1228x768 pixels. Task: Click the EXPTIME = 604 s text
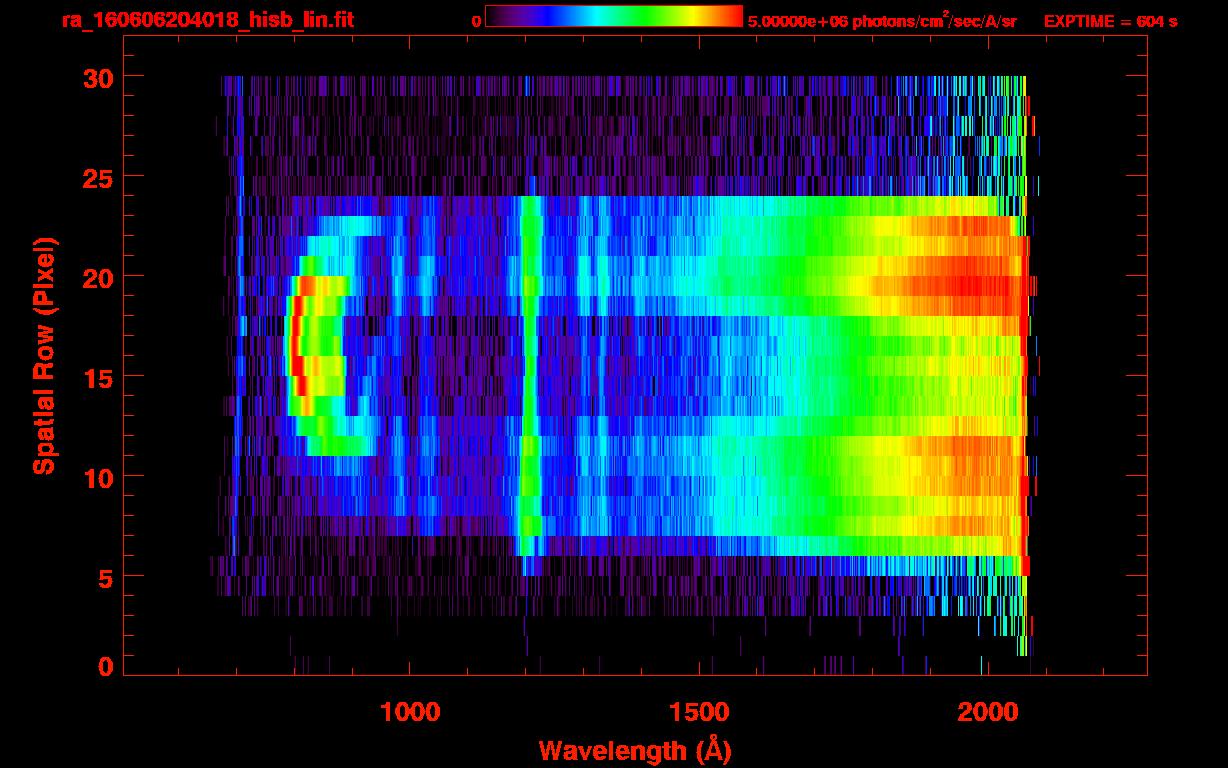coord(1110,21)
